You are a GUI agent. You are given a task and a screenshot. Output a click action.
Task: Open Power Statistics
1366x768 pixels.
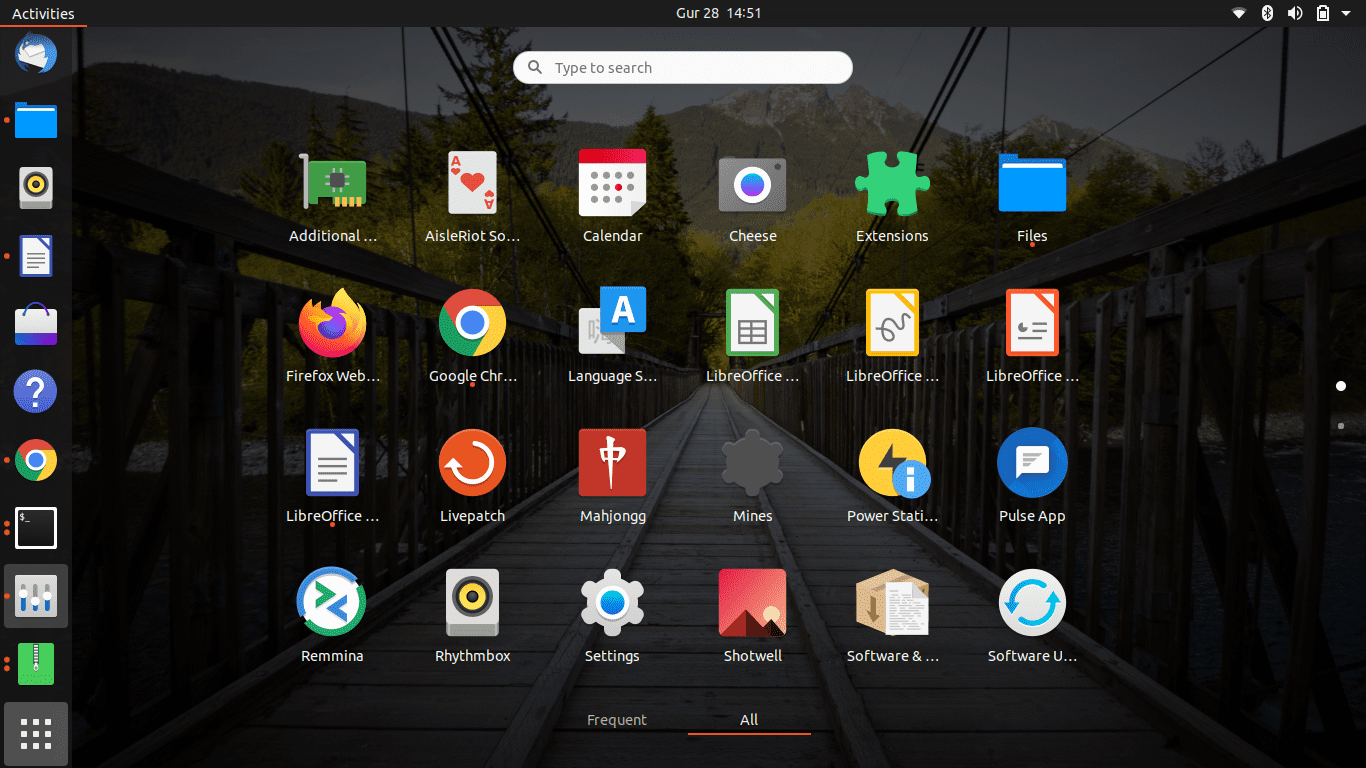892,463
